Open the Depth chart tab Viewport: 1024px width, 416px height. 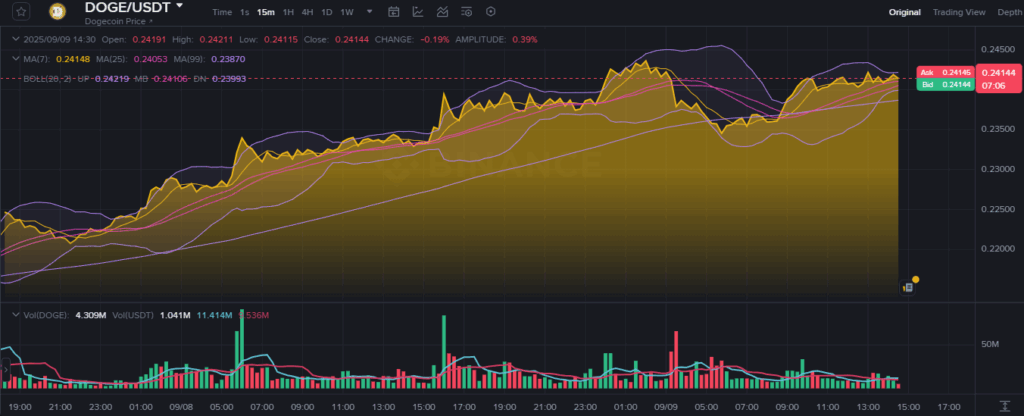click(x=1009, y=12)
